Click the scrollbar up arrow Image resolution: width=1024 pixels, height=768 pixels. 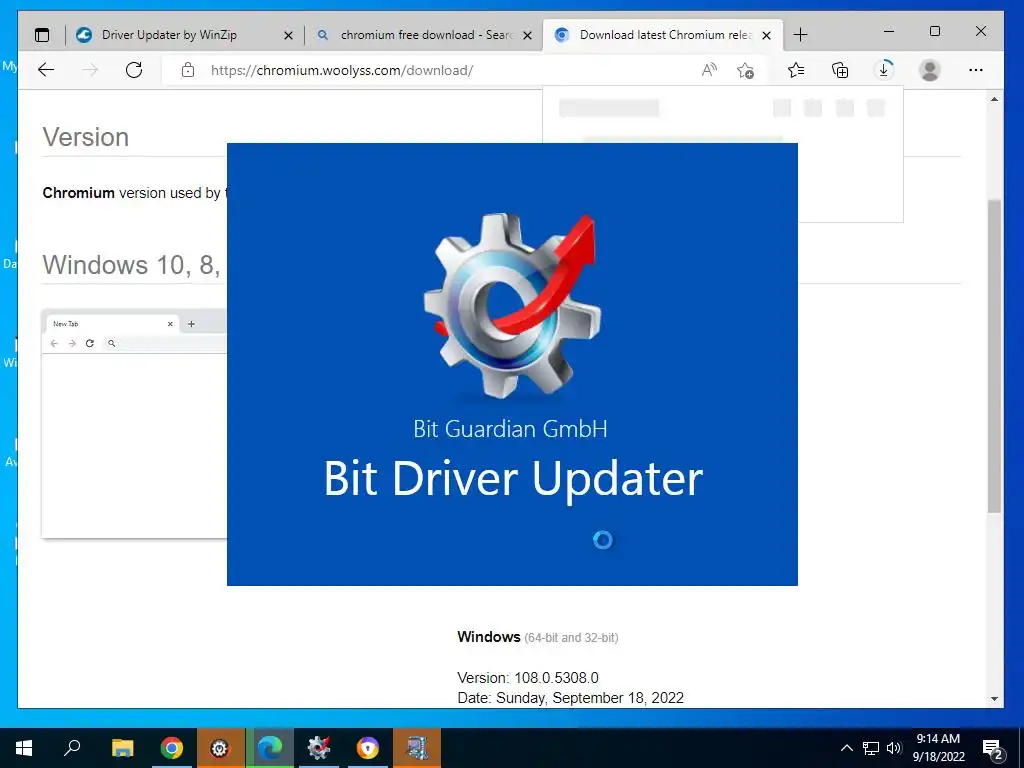994,99
